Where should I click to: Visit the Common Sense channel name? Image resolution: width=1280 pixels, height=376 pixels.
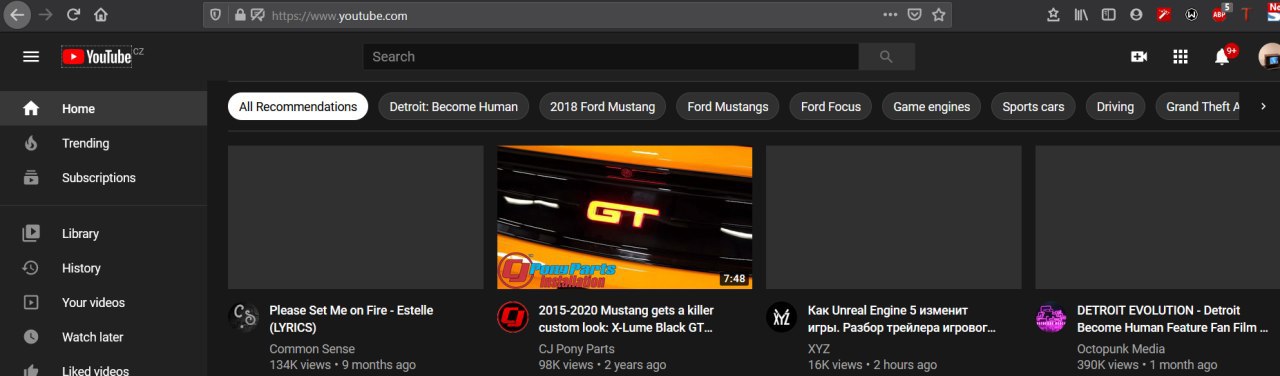click(312, 349)
